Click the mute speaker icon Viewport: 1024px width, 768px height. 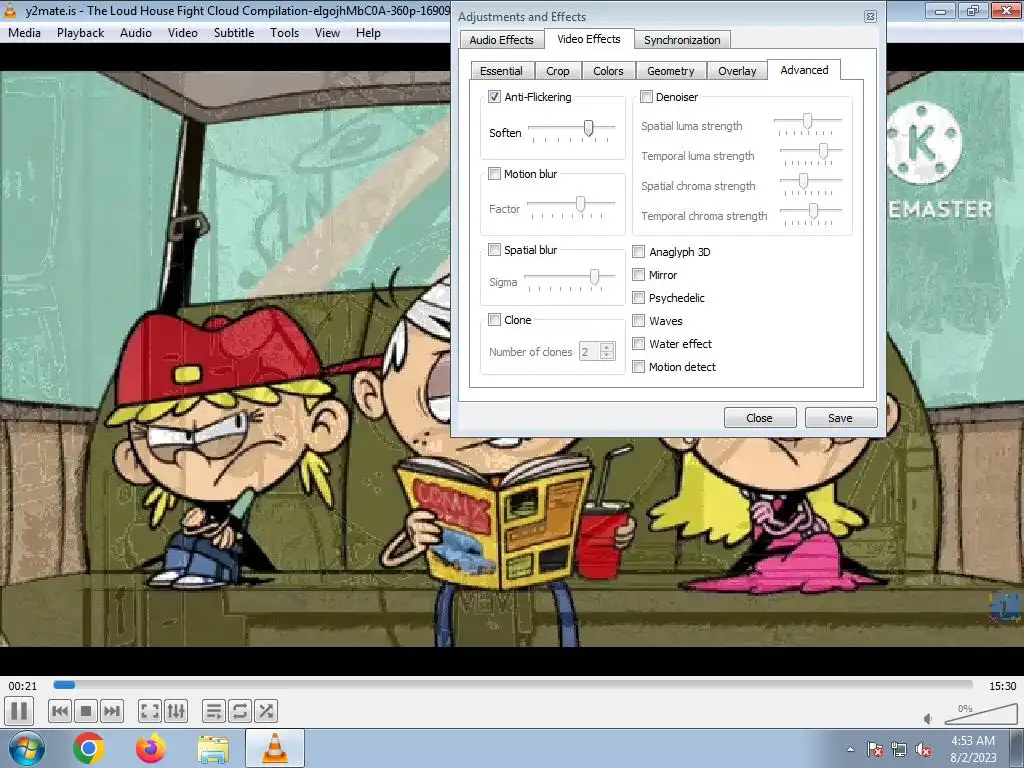tap(928, 718)
